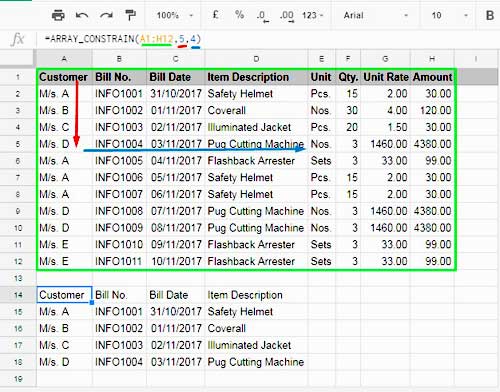
Task: Click the 'Unit Rate' header cell
Action: (x=385, y=77)
